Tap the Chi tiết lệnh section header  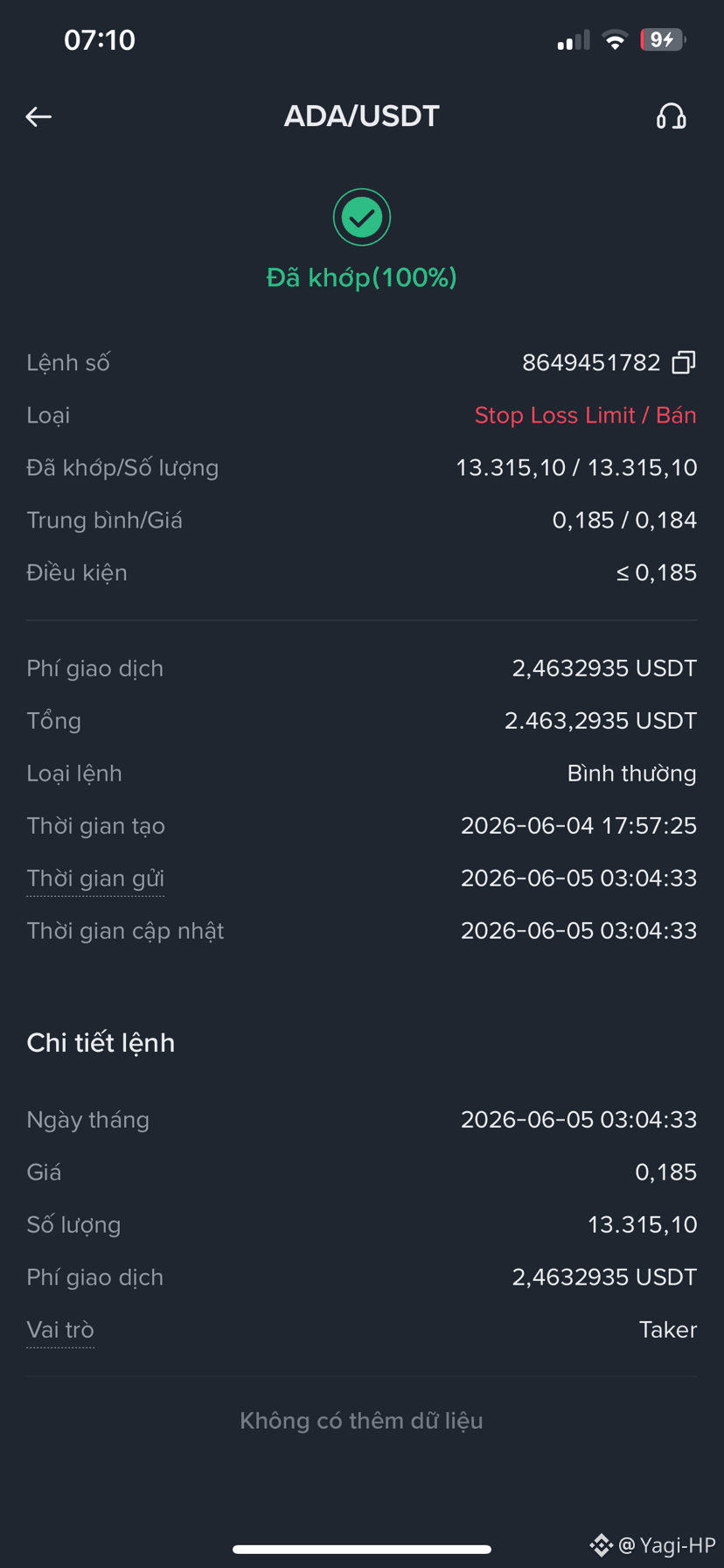pos(101,1043)
